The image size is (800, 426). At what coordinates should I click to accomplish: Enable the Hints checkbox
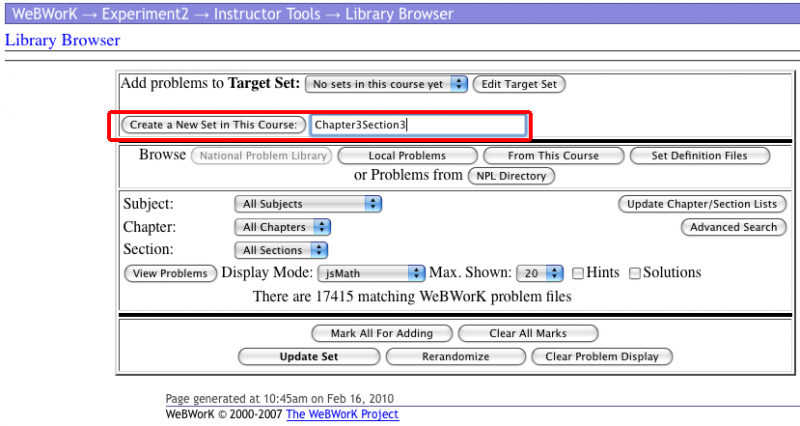click(578, 273)
